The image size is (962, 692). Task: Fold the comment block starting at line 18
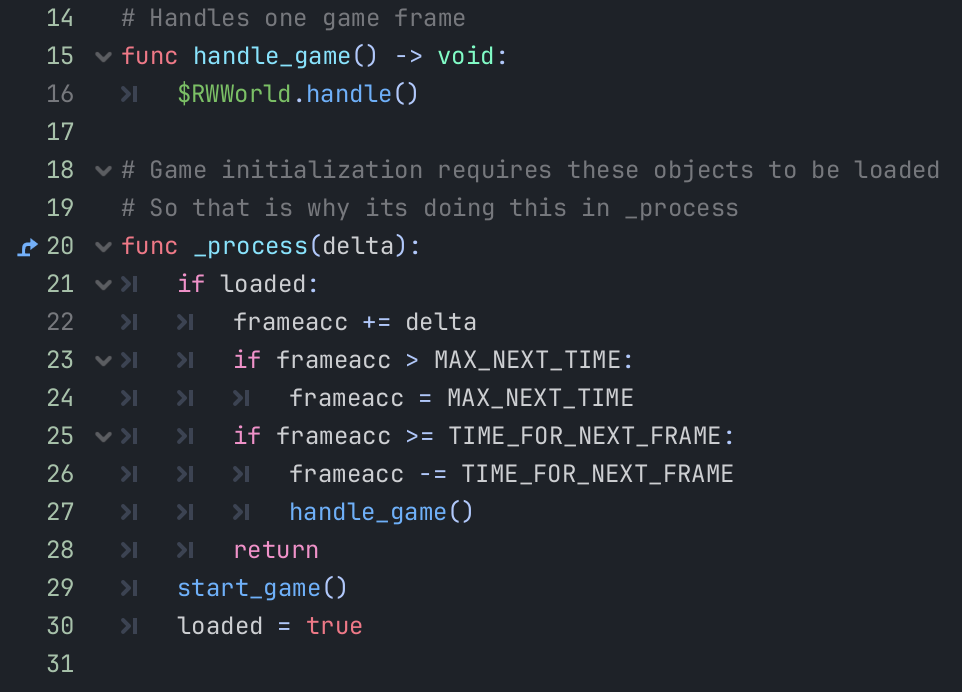coord(103,170)
